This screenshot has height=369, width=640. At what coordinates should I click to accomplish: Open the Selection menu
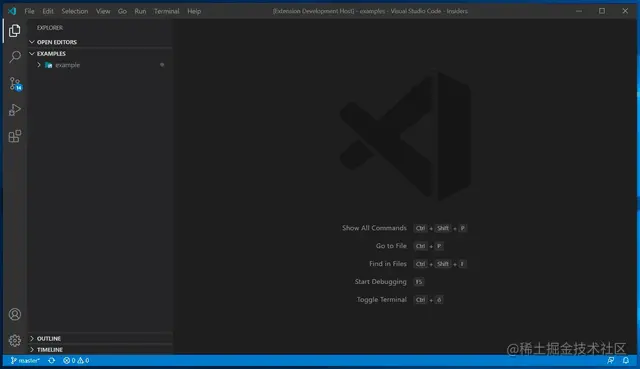(x=75, y=11)
